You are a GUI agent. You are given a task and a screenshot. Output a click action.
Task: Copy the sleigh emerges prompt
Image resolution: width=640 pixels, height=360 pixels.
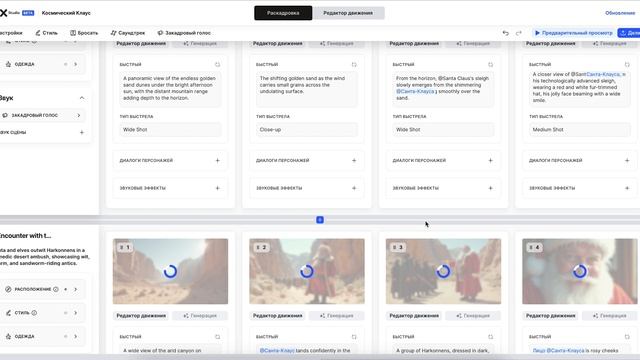(490, 64)
